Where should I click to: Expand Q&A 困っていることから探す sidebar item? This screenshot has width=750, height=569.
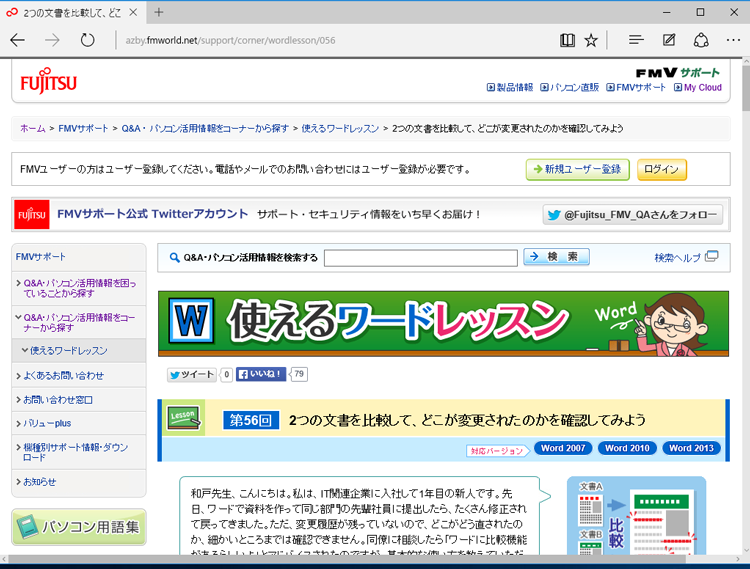click(78, 289)
